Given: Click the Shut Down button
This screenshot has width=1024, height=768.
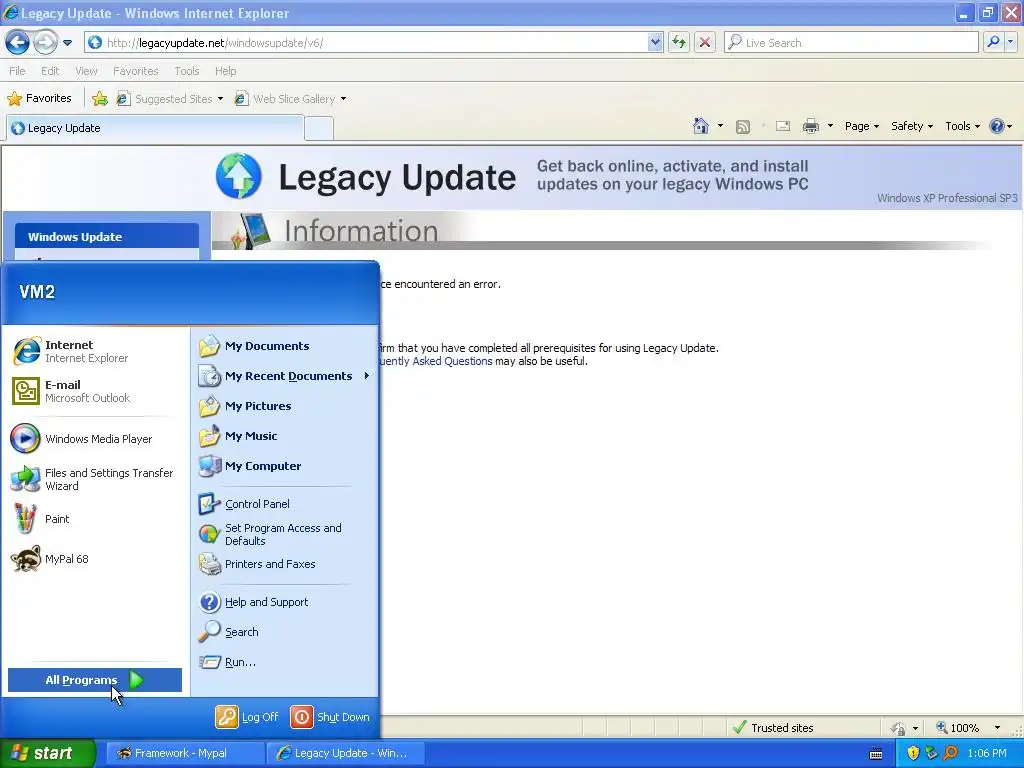Looking at the screenshot, I should 330,717.
